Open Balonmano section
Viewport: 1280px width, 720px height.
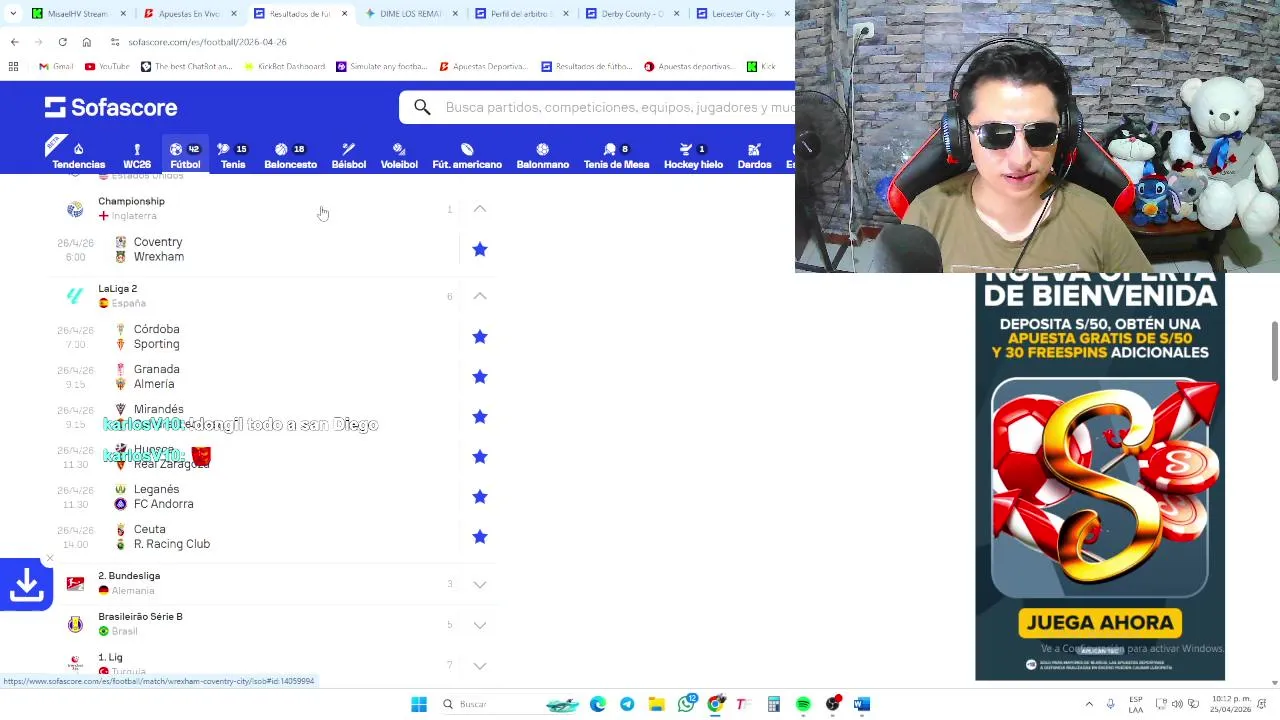point(542,156)
